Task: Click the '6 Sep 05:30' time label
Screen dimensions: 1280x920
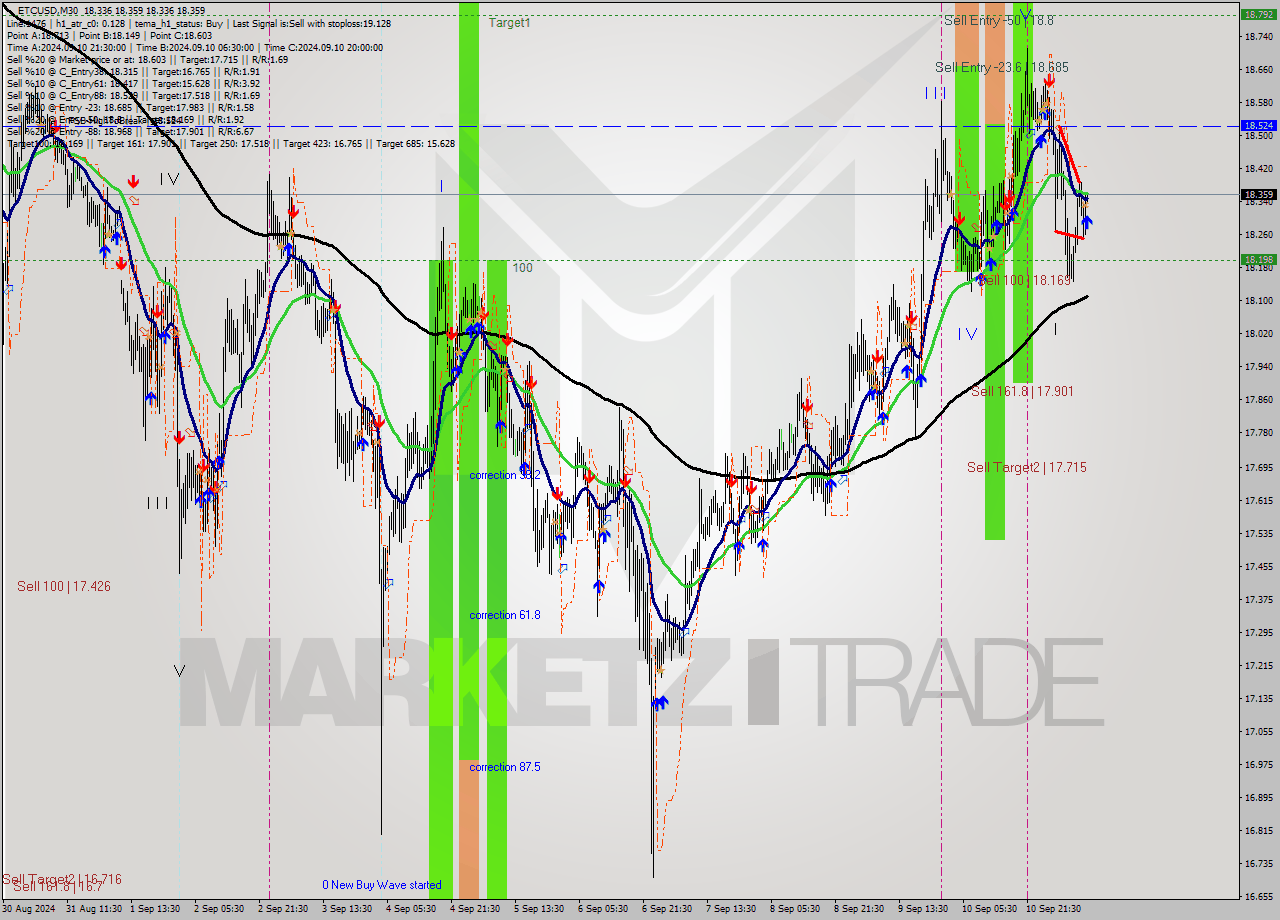Action: [603, 909]
